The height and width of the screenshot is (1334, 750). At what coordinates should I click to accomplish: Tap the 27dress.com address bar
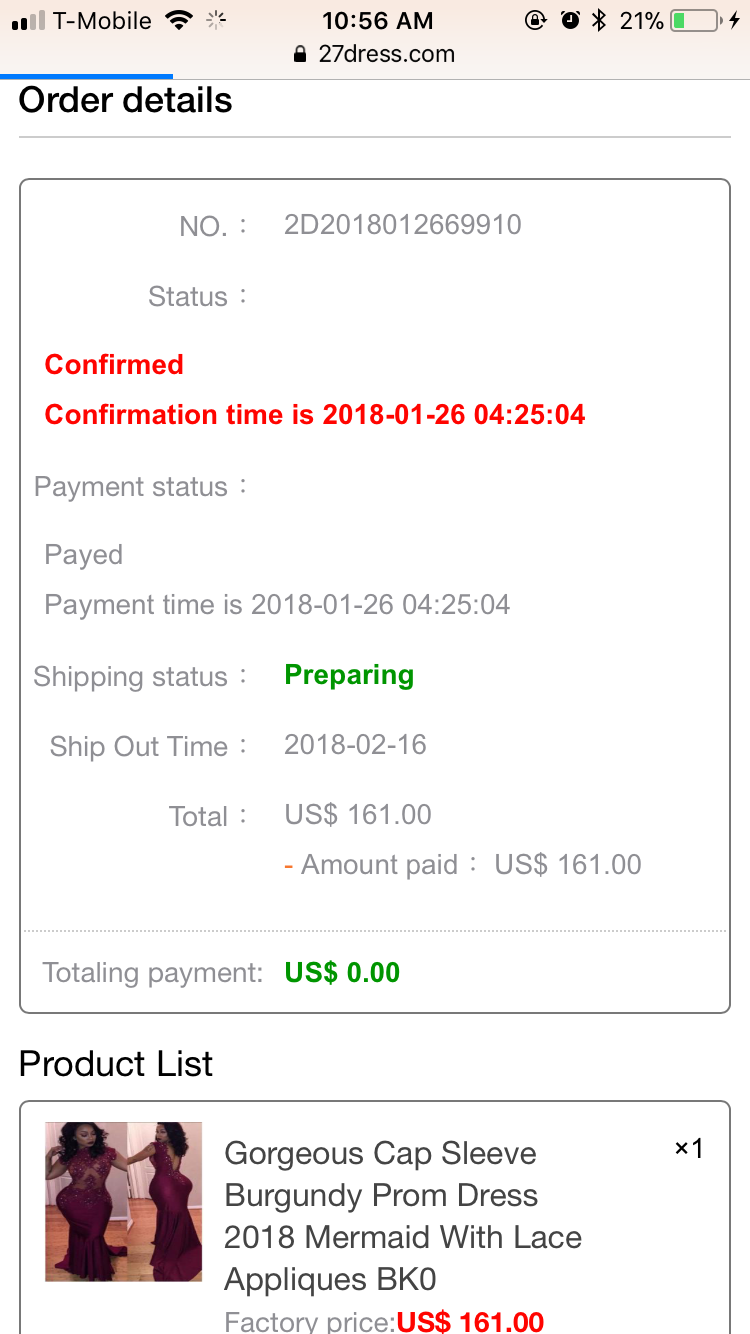point(375,55)
